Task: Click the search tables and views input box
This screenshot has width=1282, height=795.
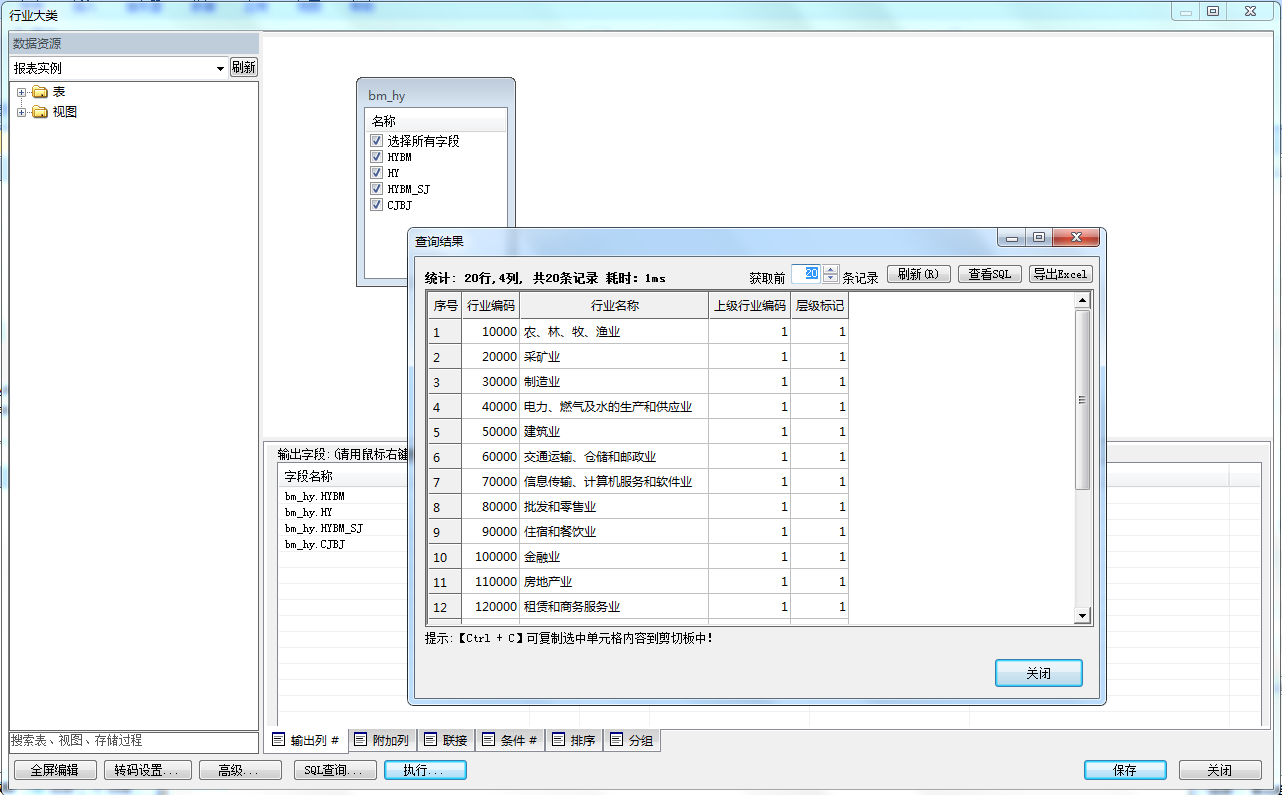Action: click(133, 741)
